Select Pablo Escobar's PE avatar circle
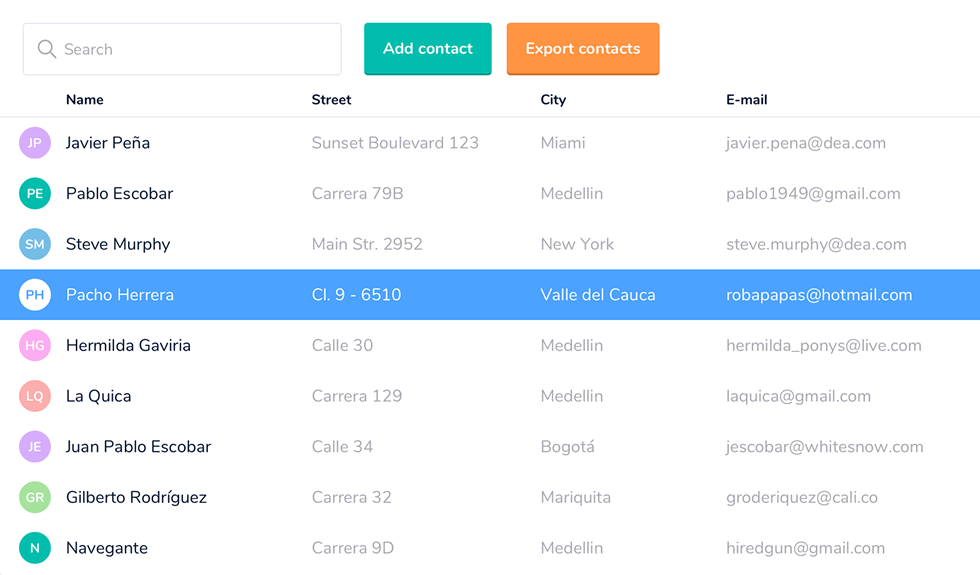Screen dimensions: 980x575 pyautogui.click(x=35, y=193)
